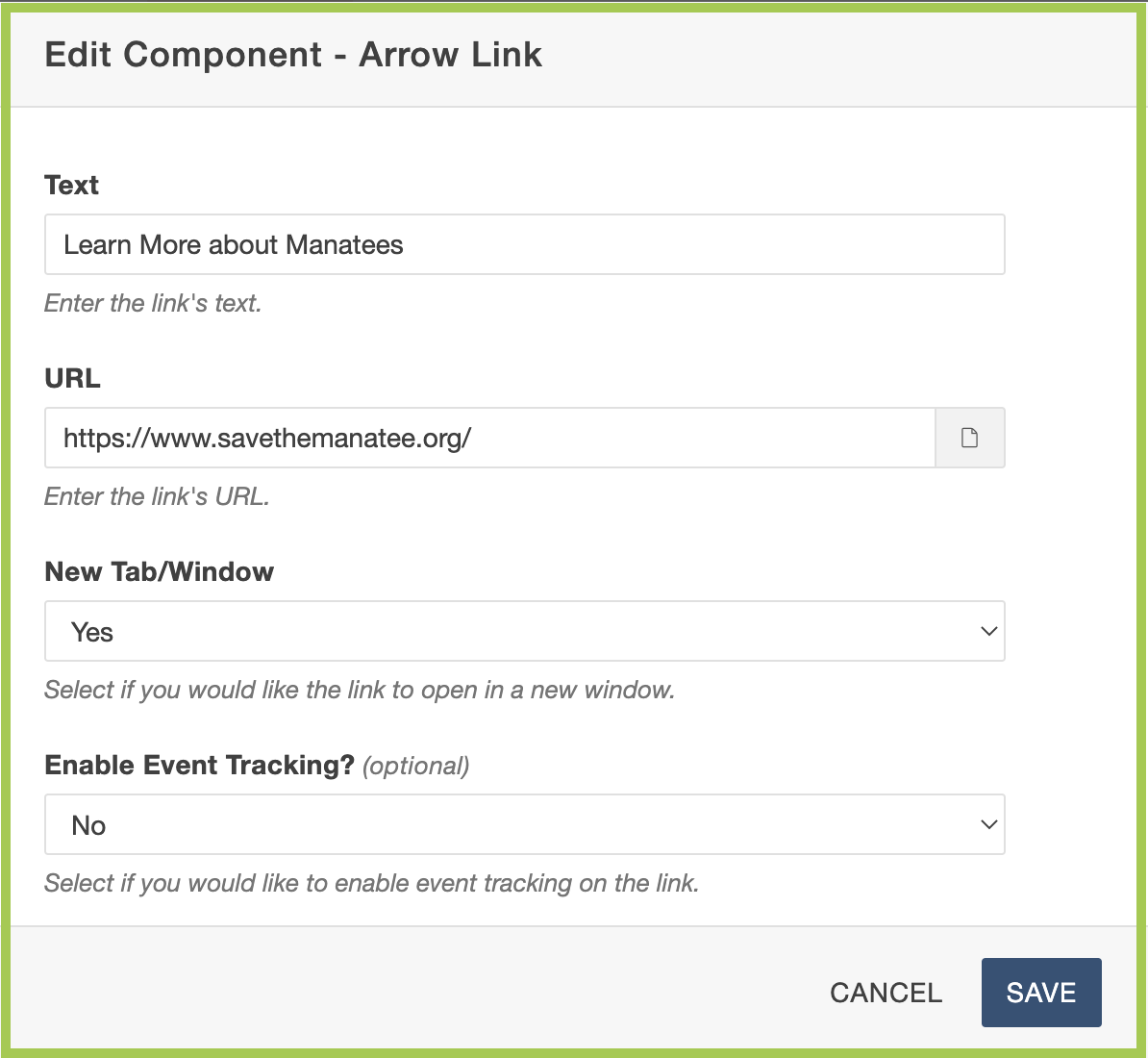Viewport: 1148px width, 1058px height.
Task: Click the 'Enter the link's URL.' hint
Action: click(157, 497)
